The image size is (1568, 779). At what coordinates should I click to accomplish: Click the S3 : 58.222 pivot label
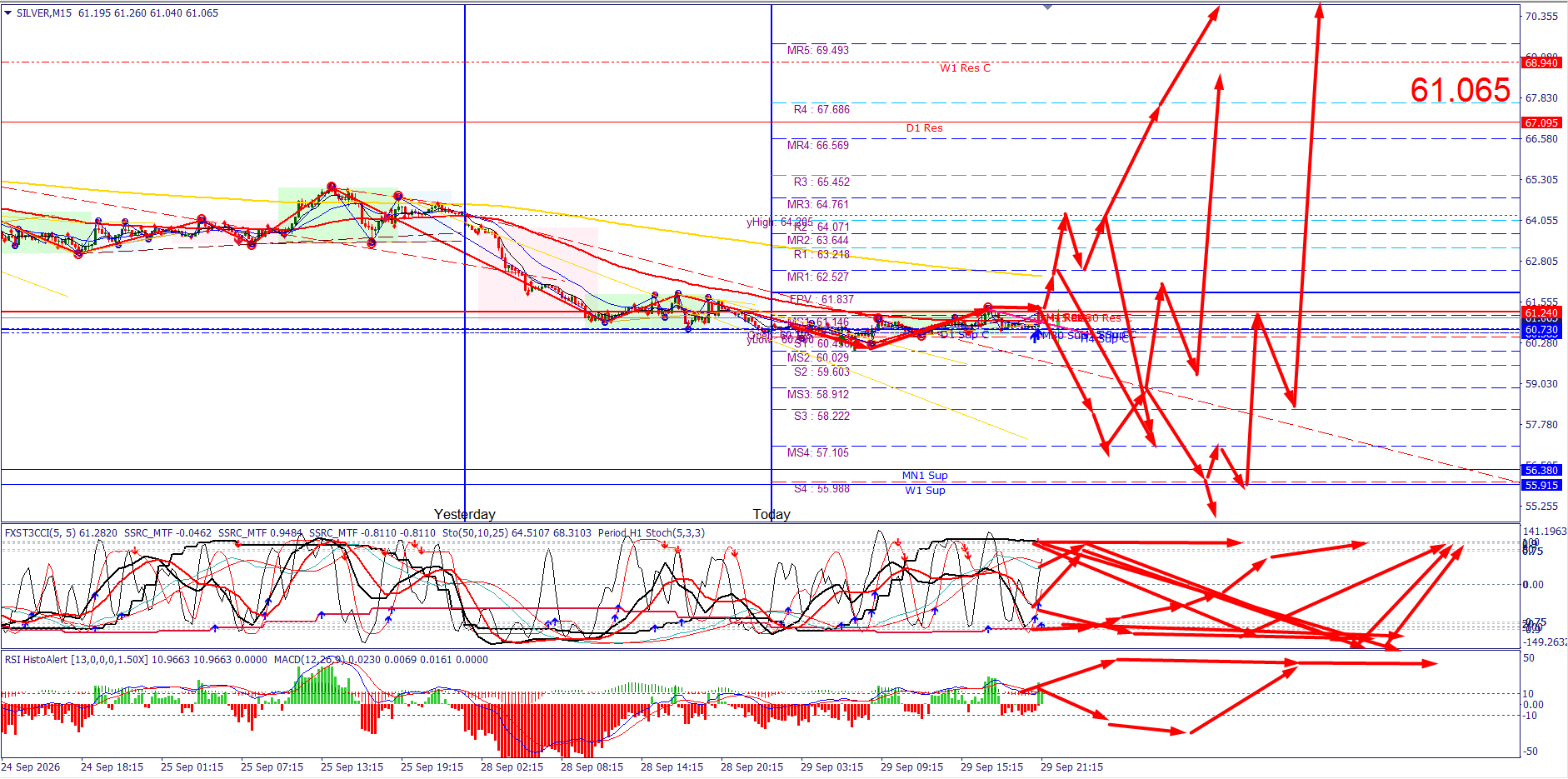821,417
